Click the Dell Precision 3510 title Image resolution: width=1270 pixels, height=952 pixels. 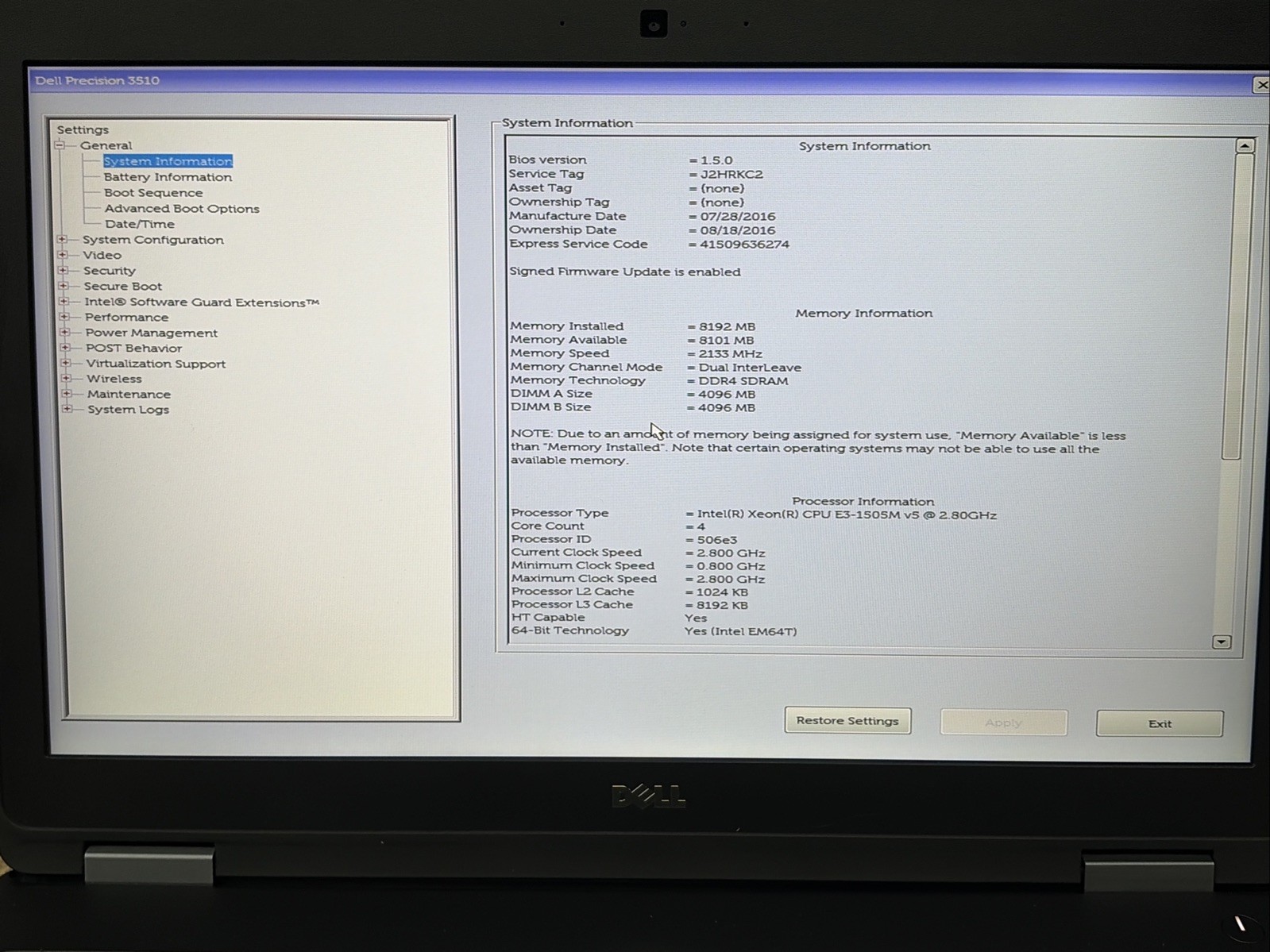97,80
